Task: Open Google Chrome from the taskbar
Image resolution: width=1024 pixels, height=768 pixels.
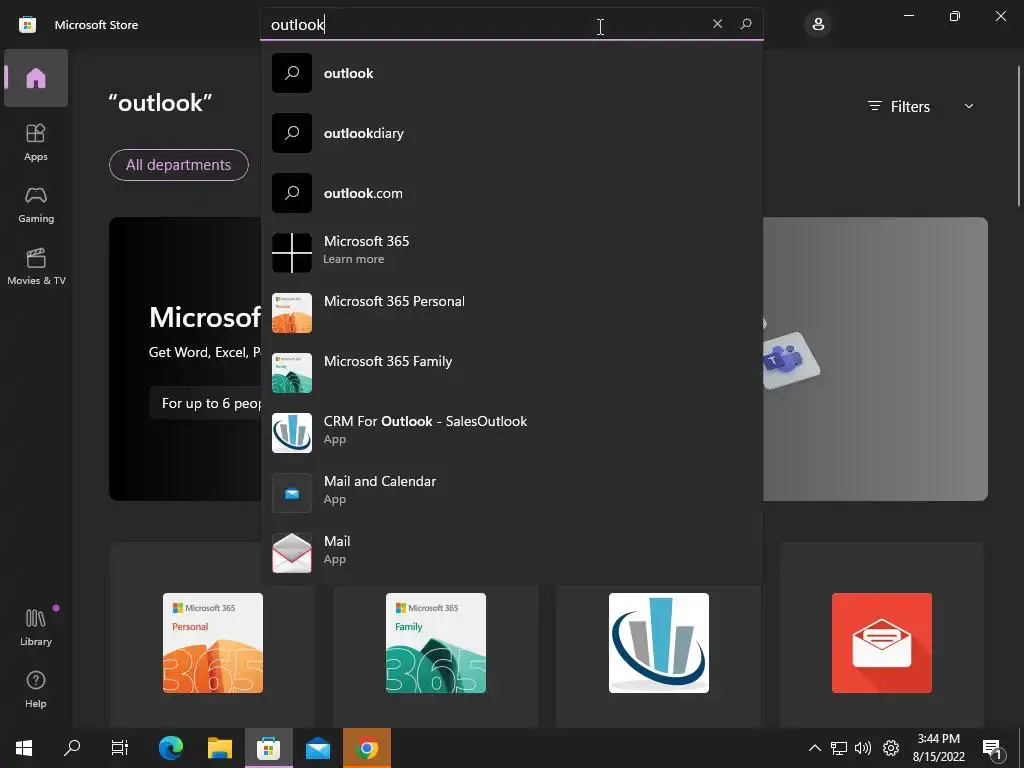Action: click(367, 748)
